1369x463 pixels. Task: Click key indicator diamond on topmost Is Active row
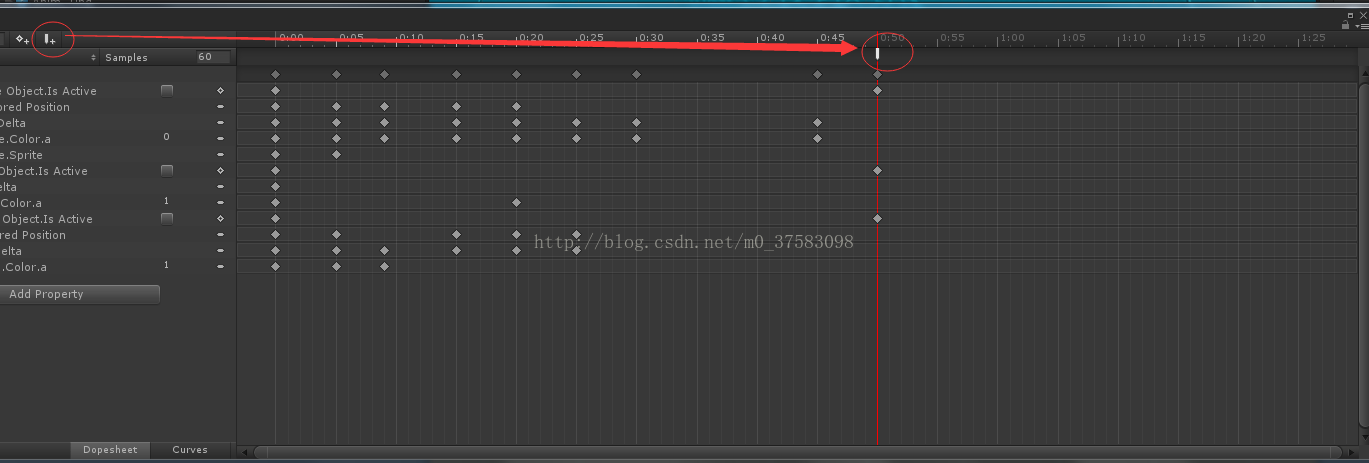(220, 91)
